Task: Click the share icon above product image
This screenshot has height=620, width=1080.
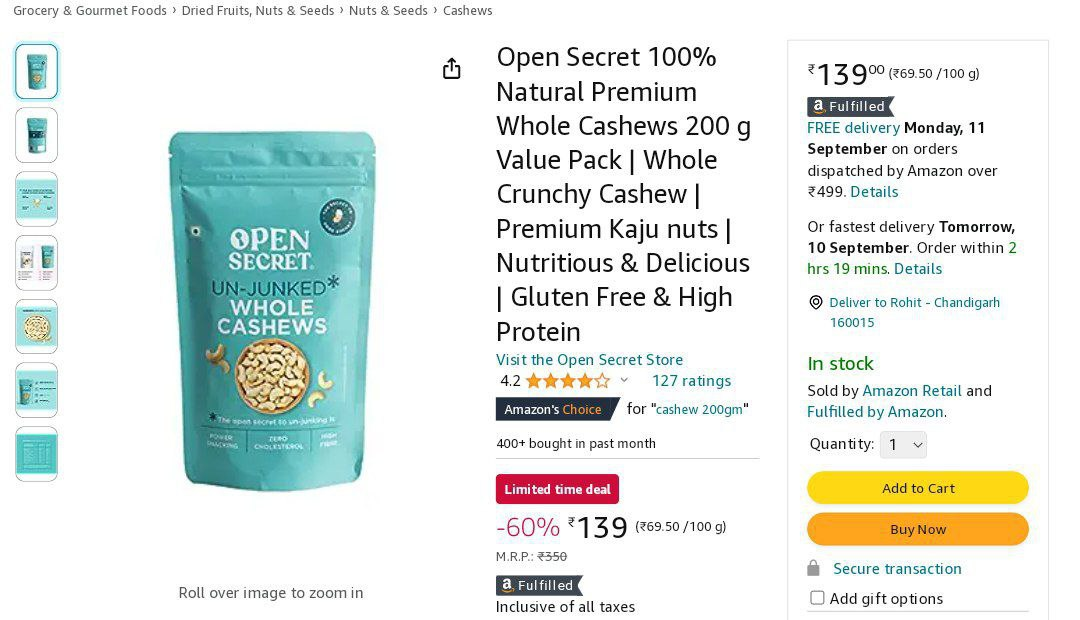Action: pyautogui.click(x=451, y=68)
